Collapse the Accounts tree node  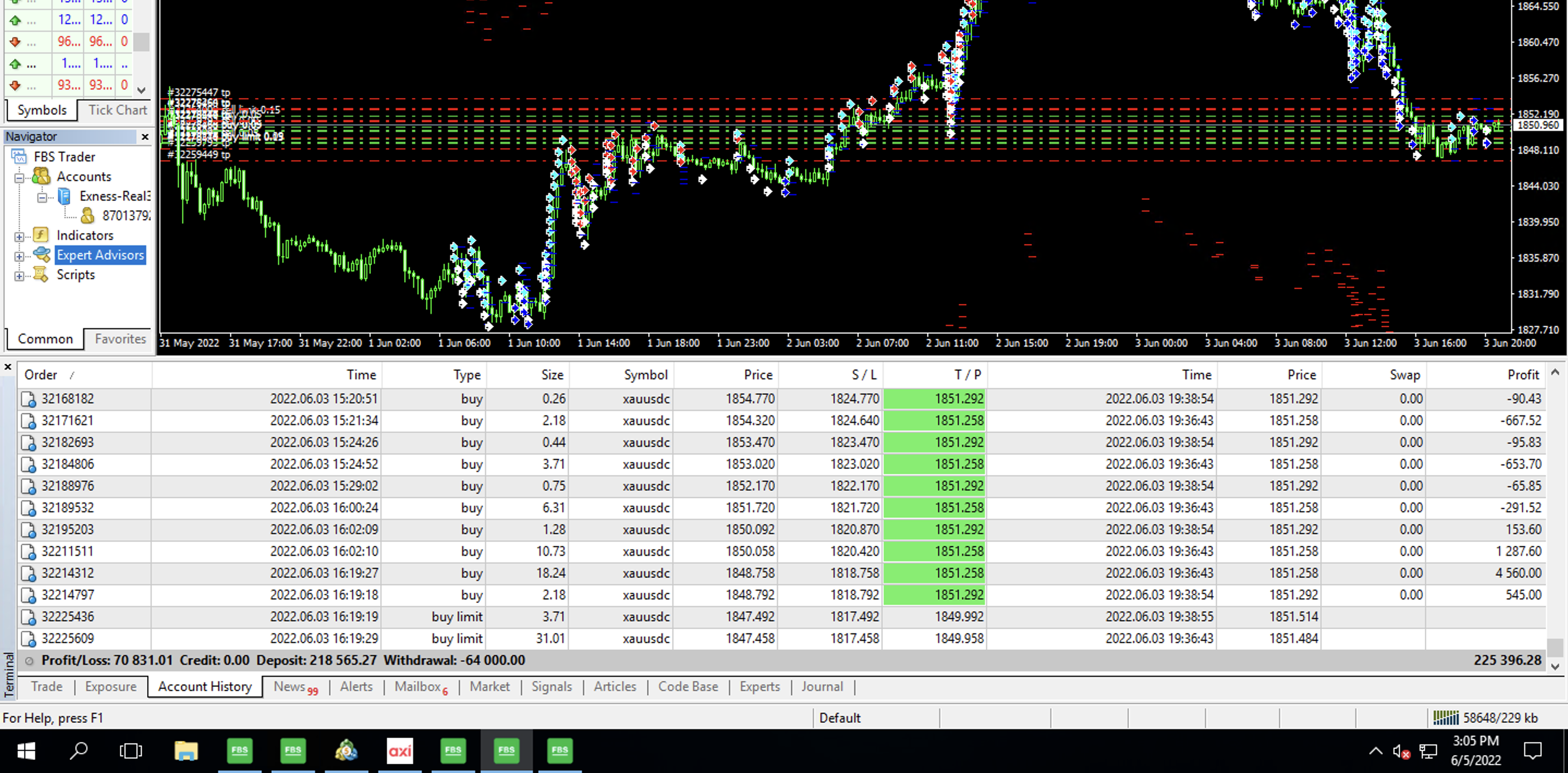coord(20,178)
